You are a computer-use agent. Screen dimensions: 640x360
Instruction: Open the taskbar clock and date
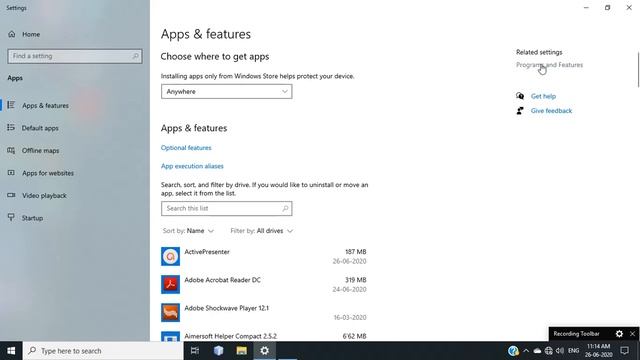pos(599,351)
